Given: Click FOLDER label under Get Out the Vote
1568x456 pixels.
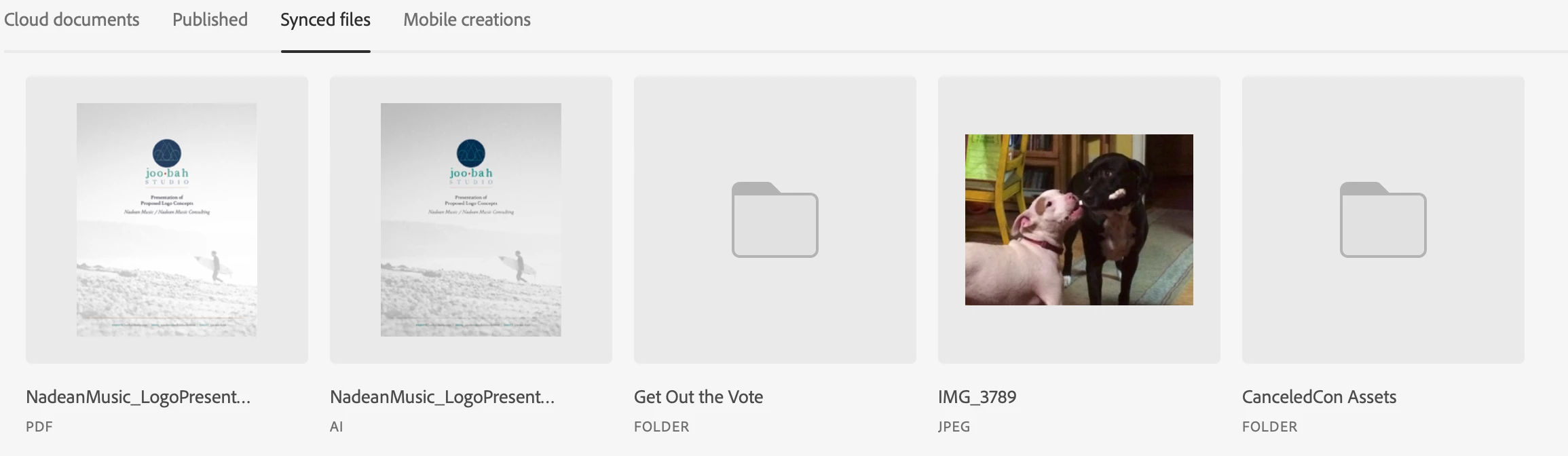Looking at the screenshot, I should tap(661, 427).
